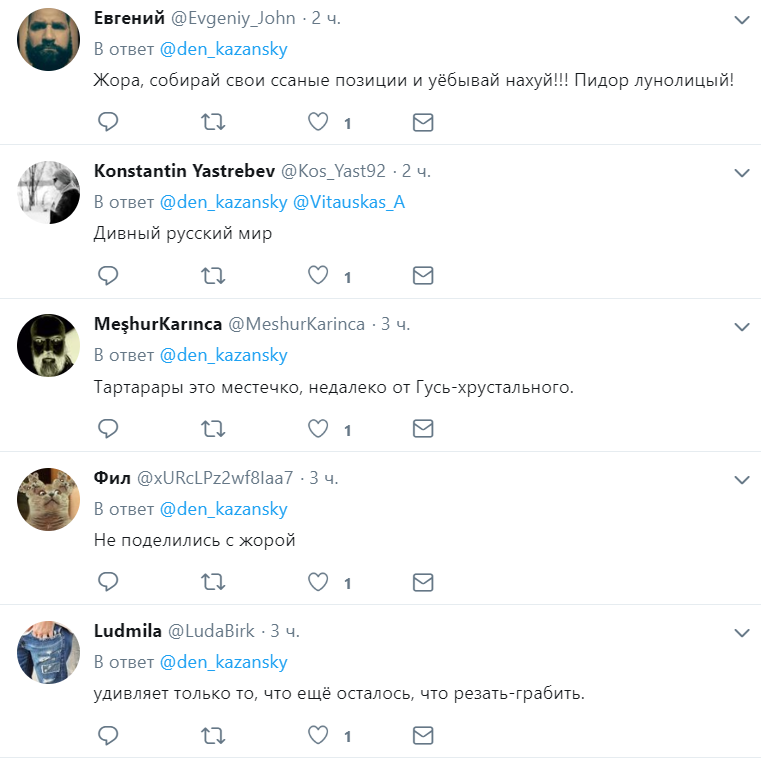Open the @Vitauskas_A mention link
Screen dimensions: 761x765
point(348,202)
